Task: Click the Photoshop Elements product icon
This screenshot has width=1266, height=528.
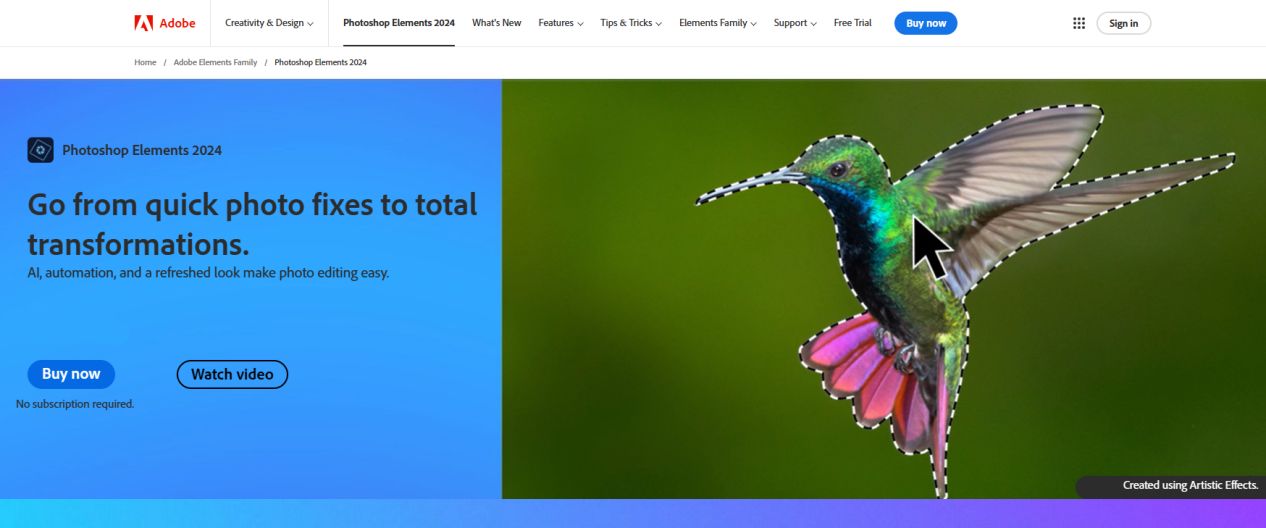Action: pyautogui.click(x=40, y=150)
